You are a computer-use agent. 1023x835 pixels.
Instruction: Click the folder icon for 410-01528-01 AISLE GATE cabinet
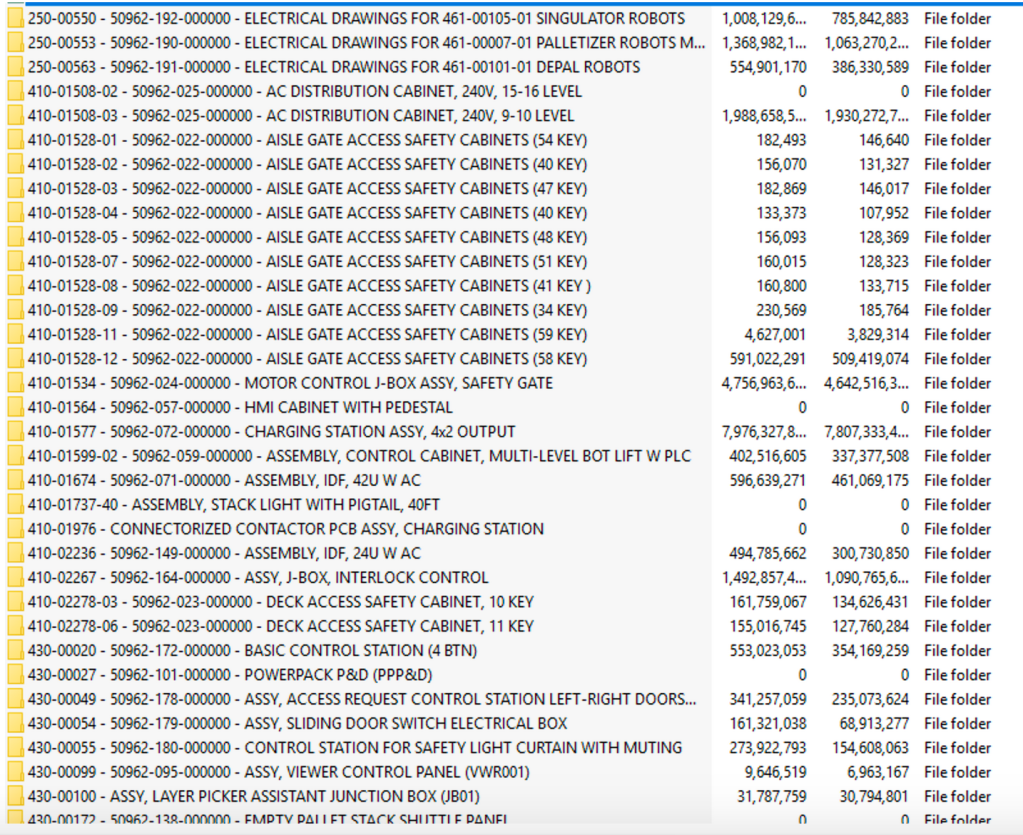[x=18, y=140]
